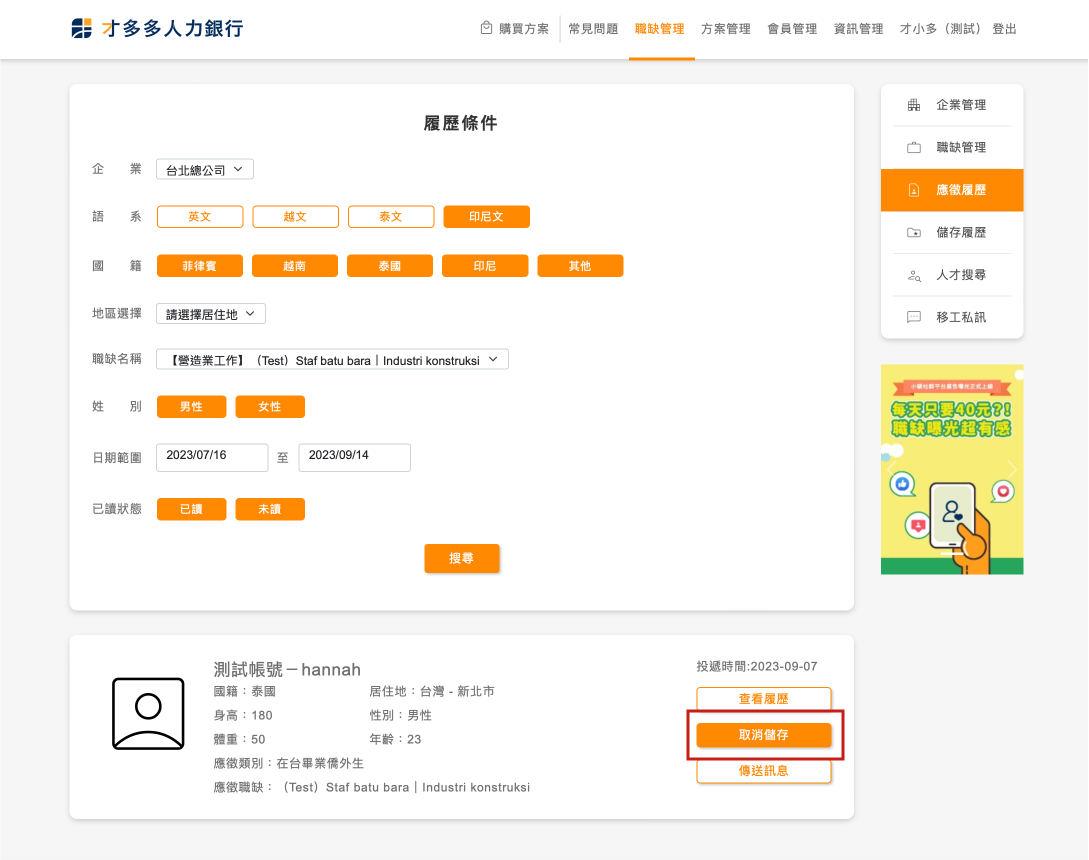Click the applicant profile avatar thumbnail

tap(148, 714)
